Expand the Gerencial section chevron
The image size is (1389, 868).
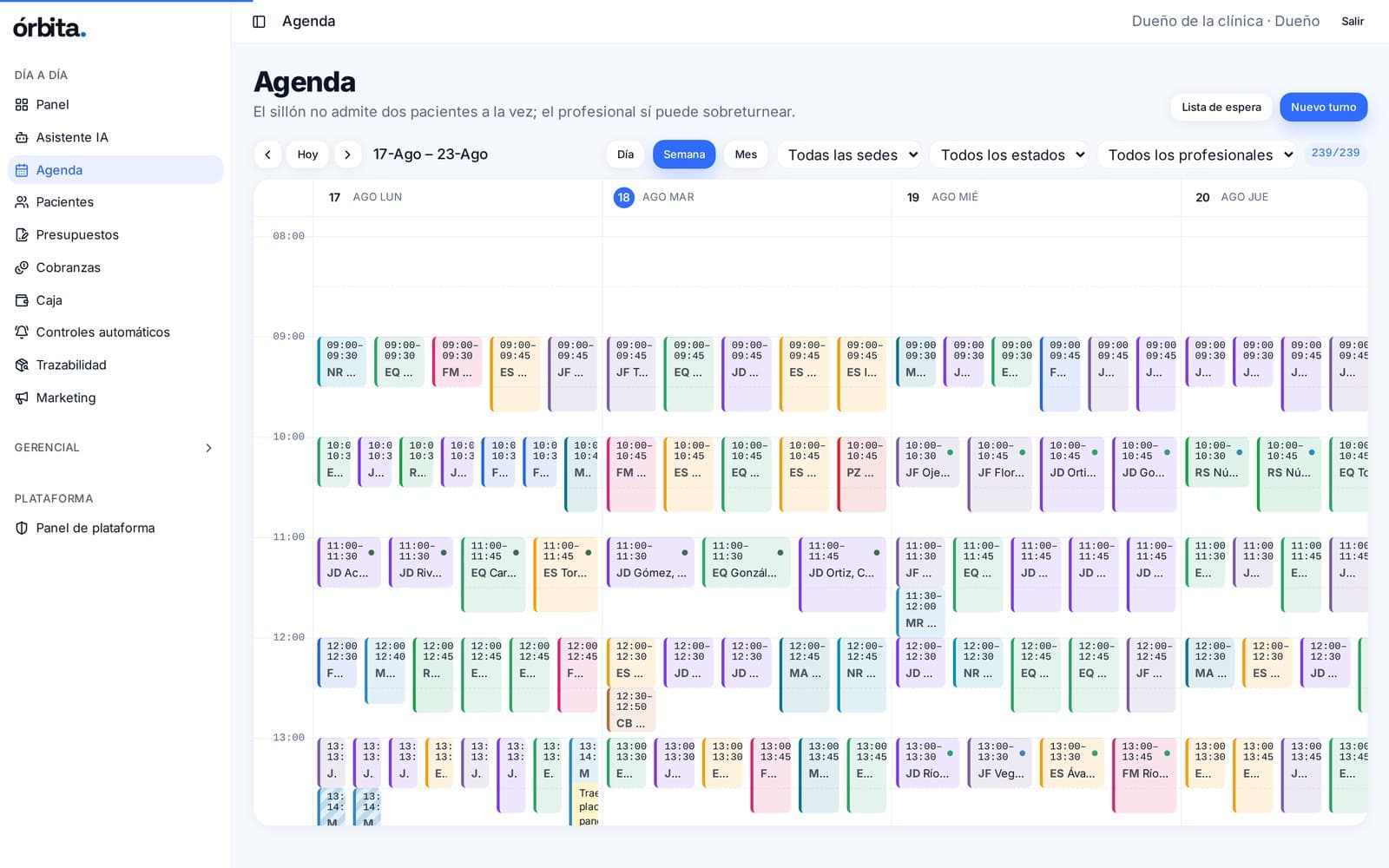tap(208, 448)
